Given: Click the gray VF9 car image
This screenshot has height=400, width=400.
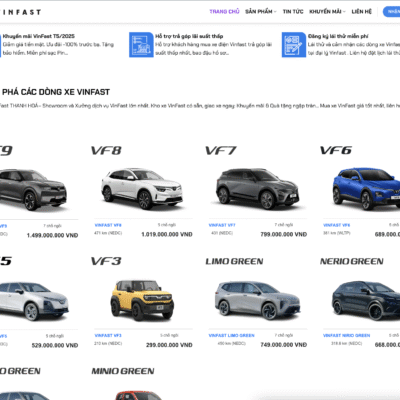Looking at the screenshot, I should [x=33, y=189].
